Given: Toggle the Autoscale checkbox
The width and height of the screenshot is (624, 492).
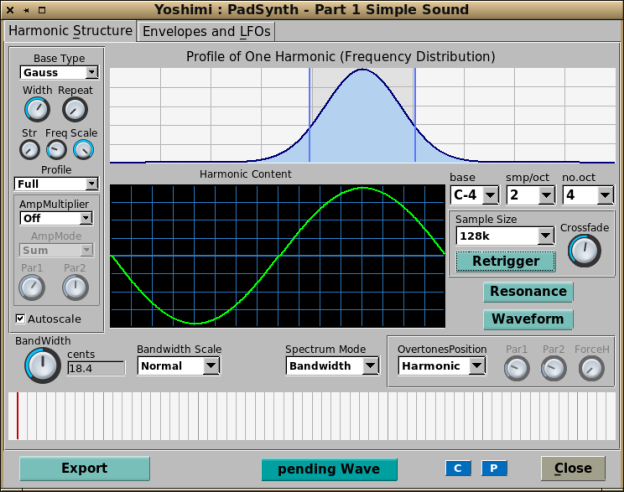Looking at the screenshot, I should click(21, 319).
